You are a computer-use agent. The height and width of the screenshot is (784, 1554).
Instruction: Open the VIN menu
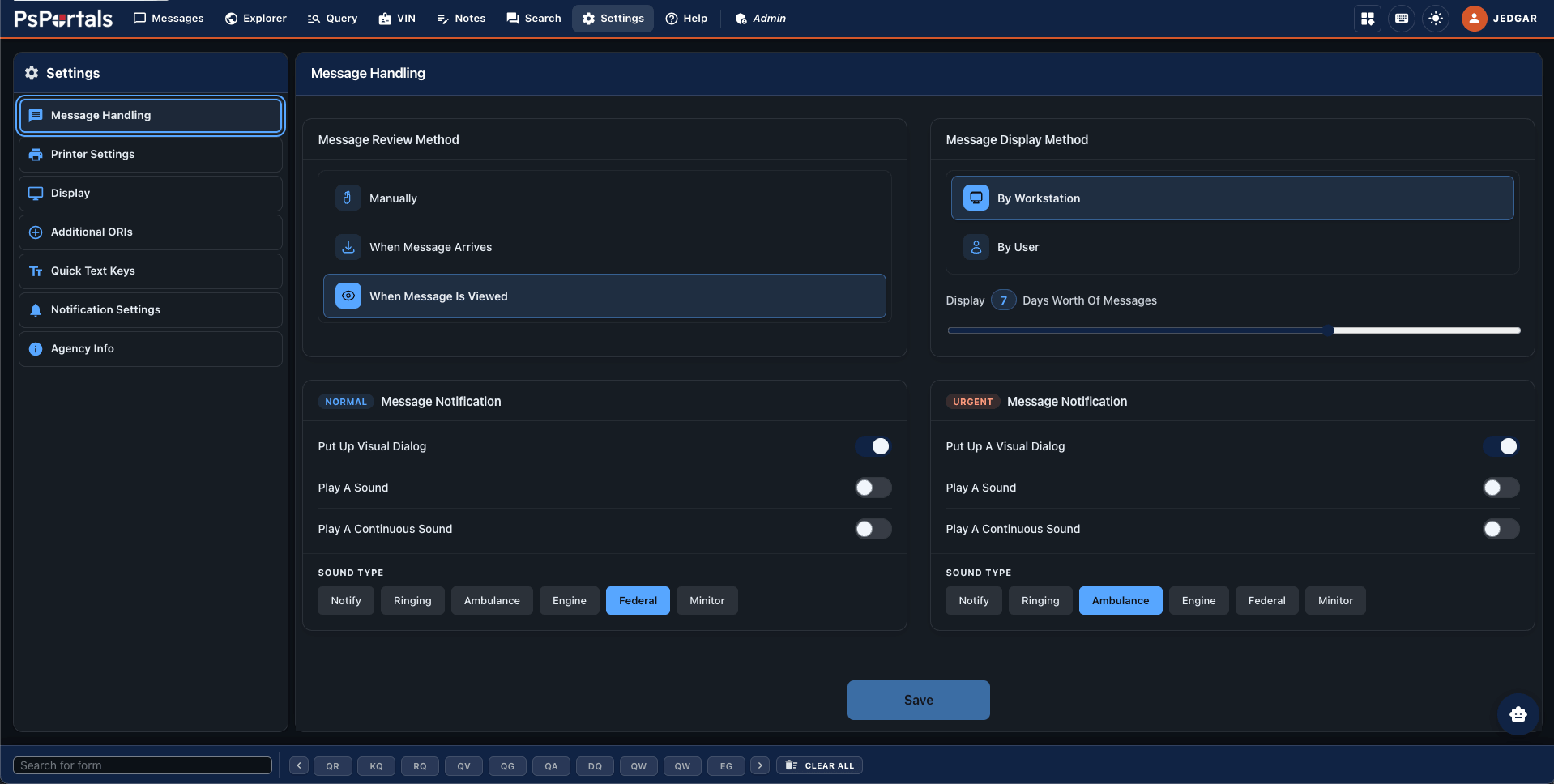[397, 19]
